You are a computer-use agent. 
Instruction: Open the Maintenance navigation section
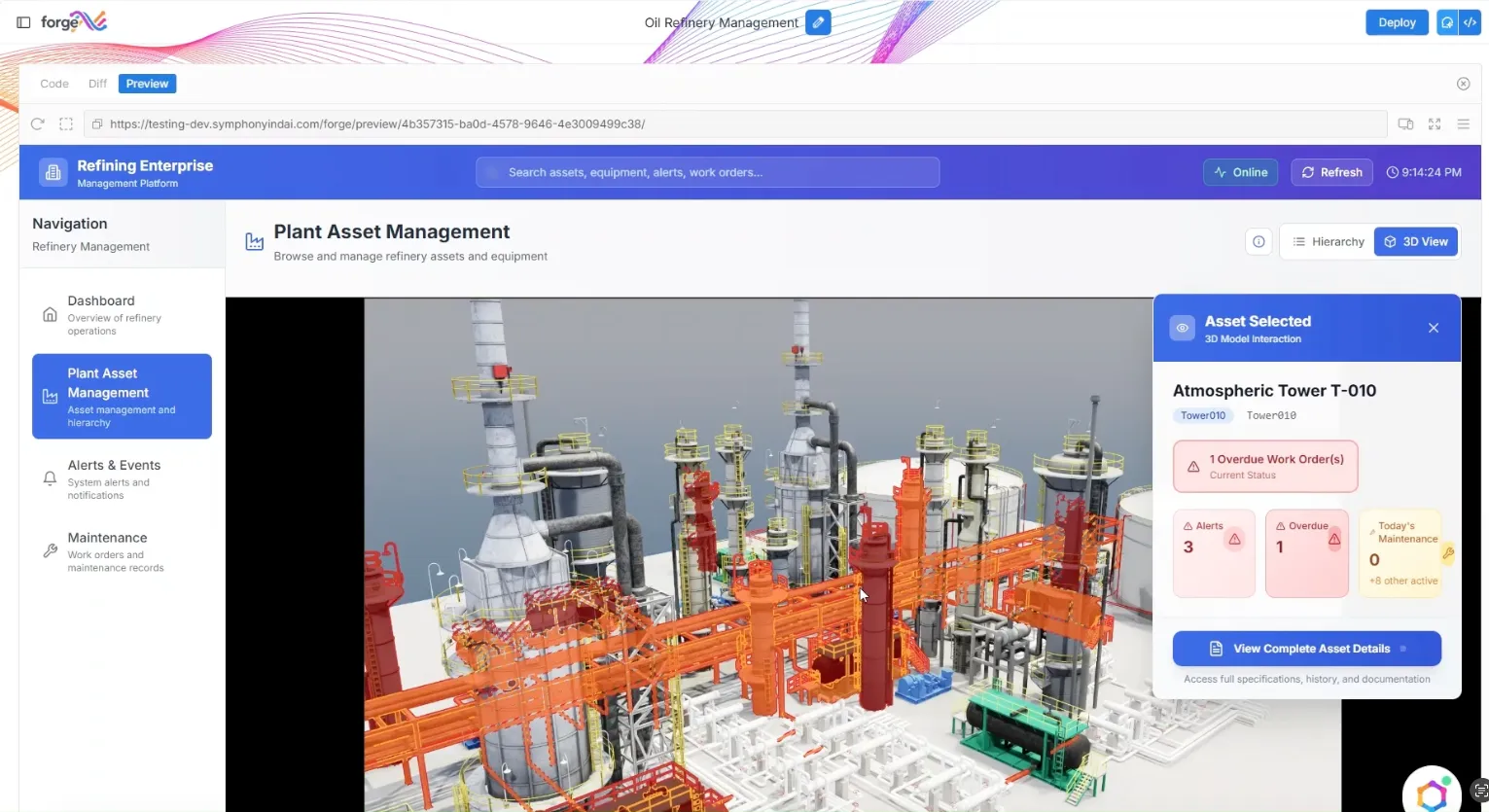(x=122, y=551)
